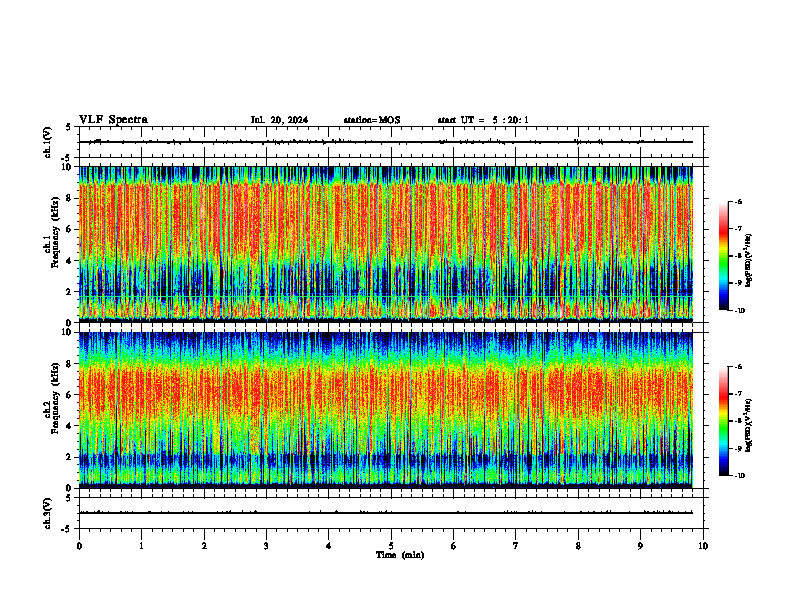Click the time axis tick label '10'
The image size is (792, 612).
(703, 546)
